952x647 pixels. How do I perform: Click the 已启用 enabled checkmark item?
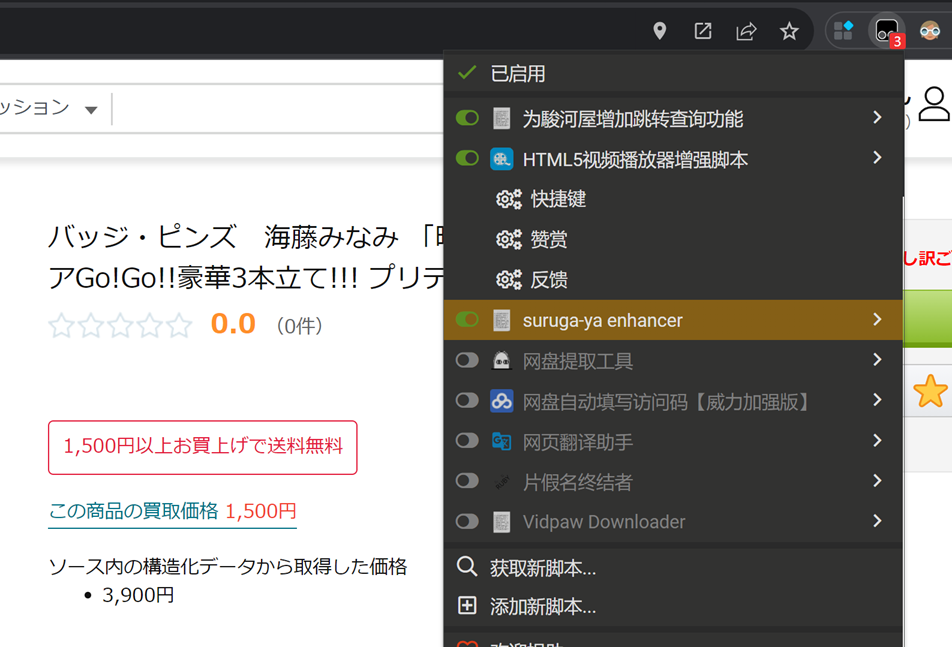coord(517,74)
